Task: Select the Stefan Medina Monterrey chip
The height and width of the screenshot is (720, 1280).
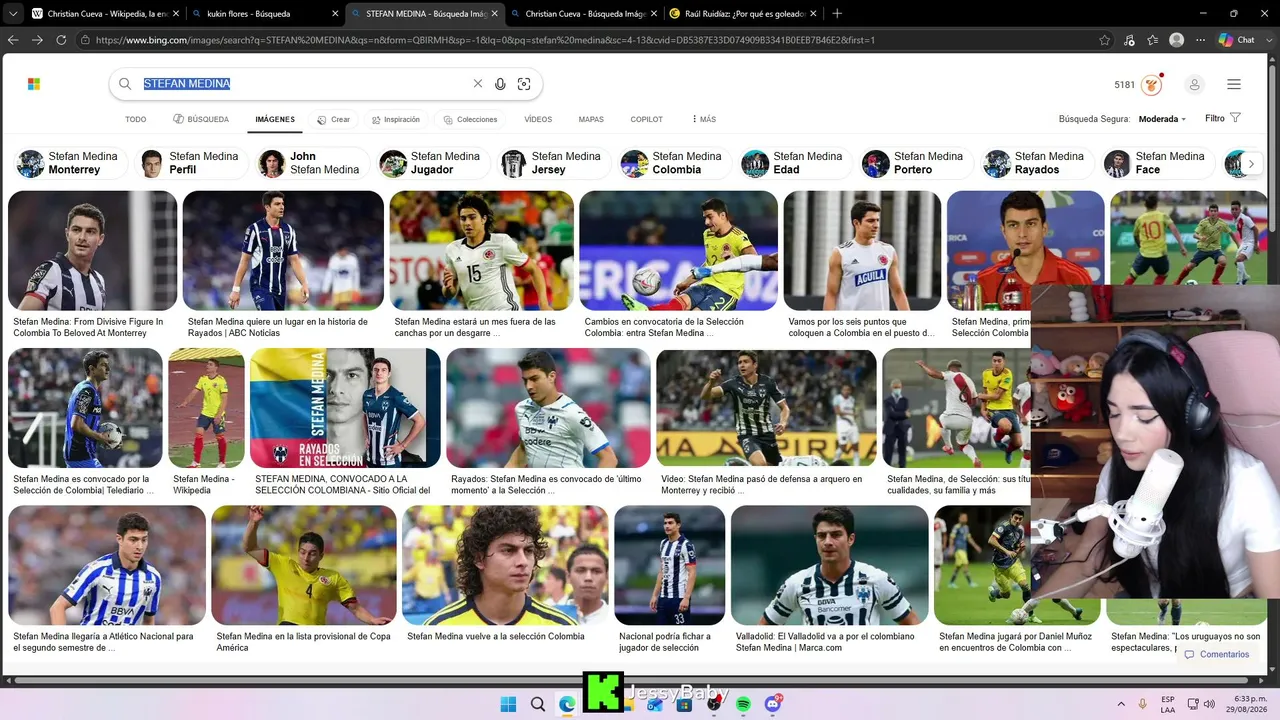Action: tap(69, 163)
